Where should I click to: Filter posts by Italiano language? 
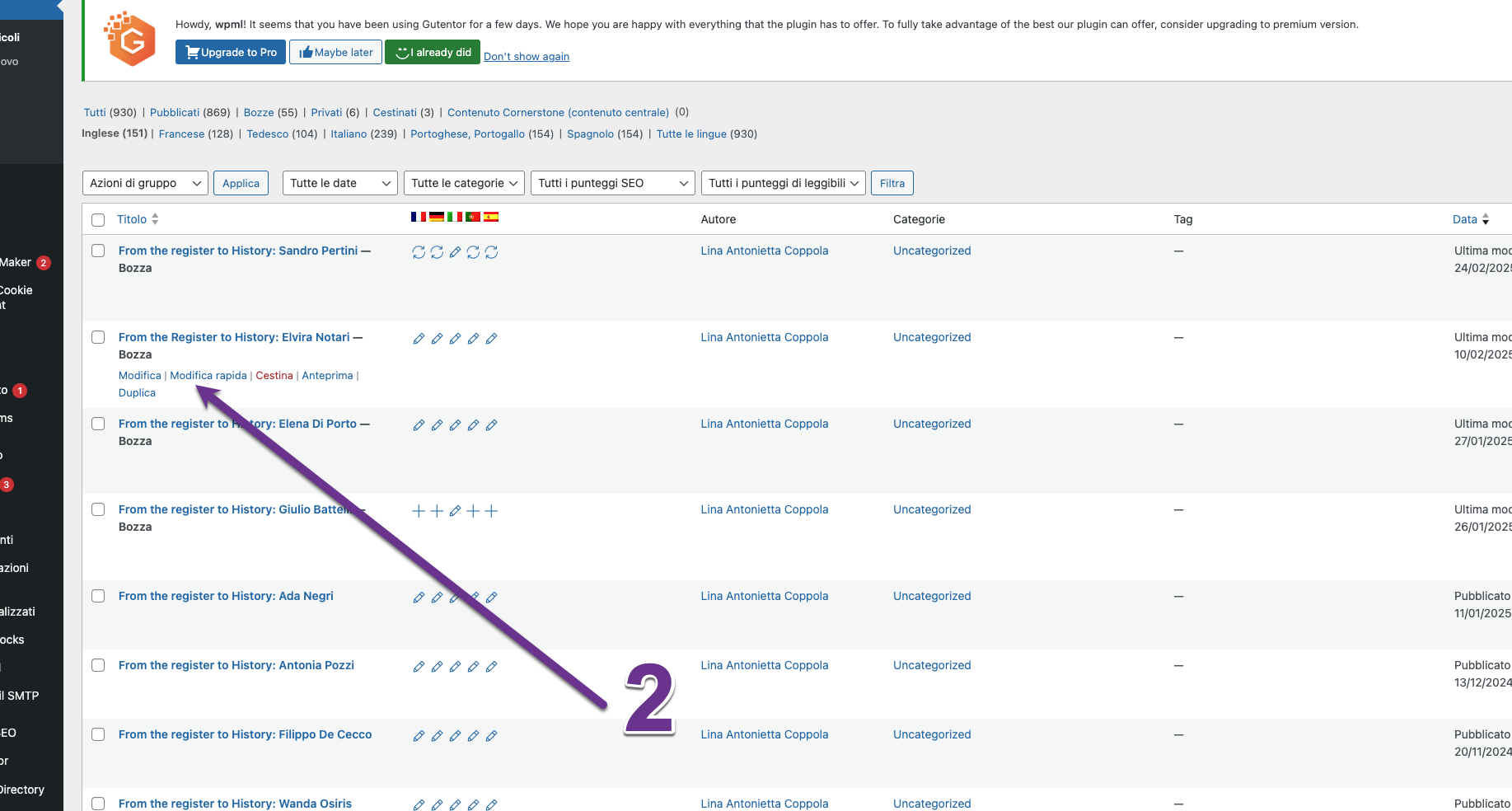click(349, 134)
